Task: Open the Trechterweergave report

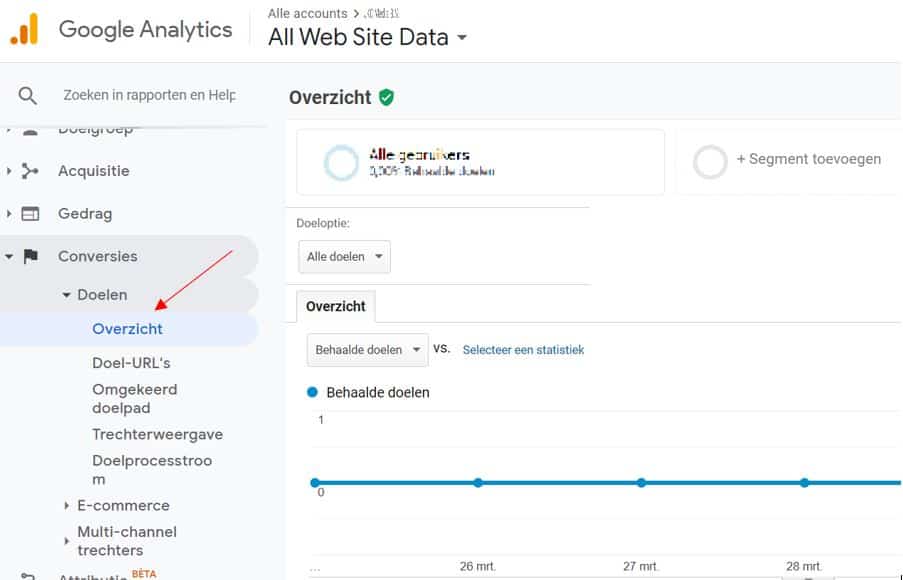Action: point(157,434)
